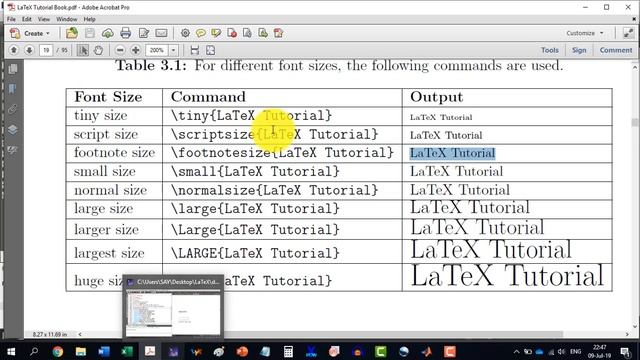Click the scroll down arrow of vertical scrollbar
640x360 pixels.
635,326
